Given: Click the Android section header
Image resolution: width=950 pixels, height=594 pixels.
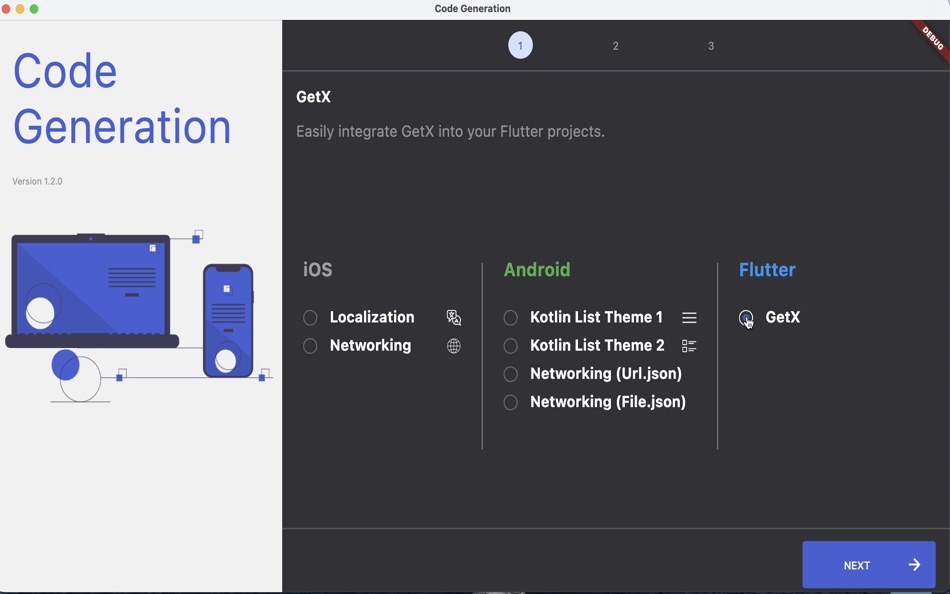Looking at the screenshot, I should tap(537, 269).
